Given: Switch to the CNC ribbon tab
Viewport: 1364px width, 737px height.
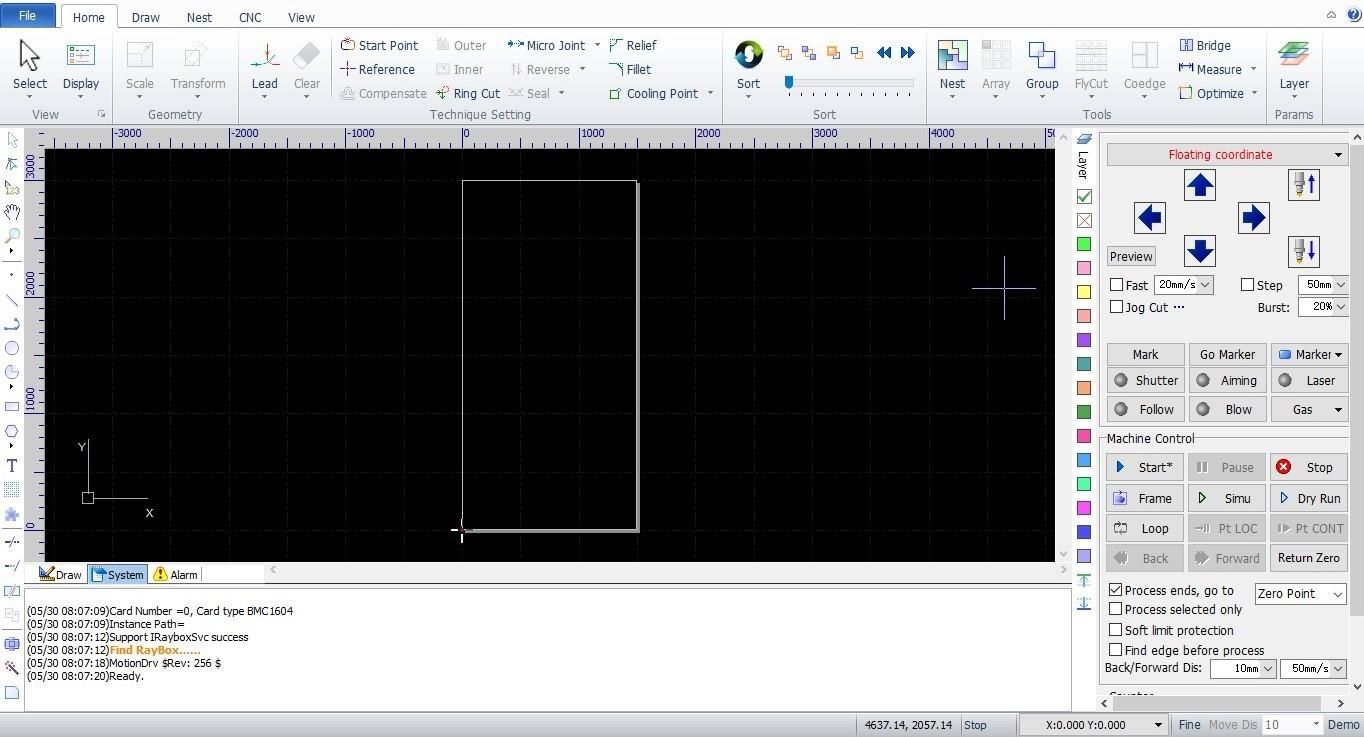Looking at the screenshot, I should [250, 17].
